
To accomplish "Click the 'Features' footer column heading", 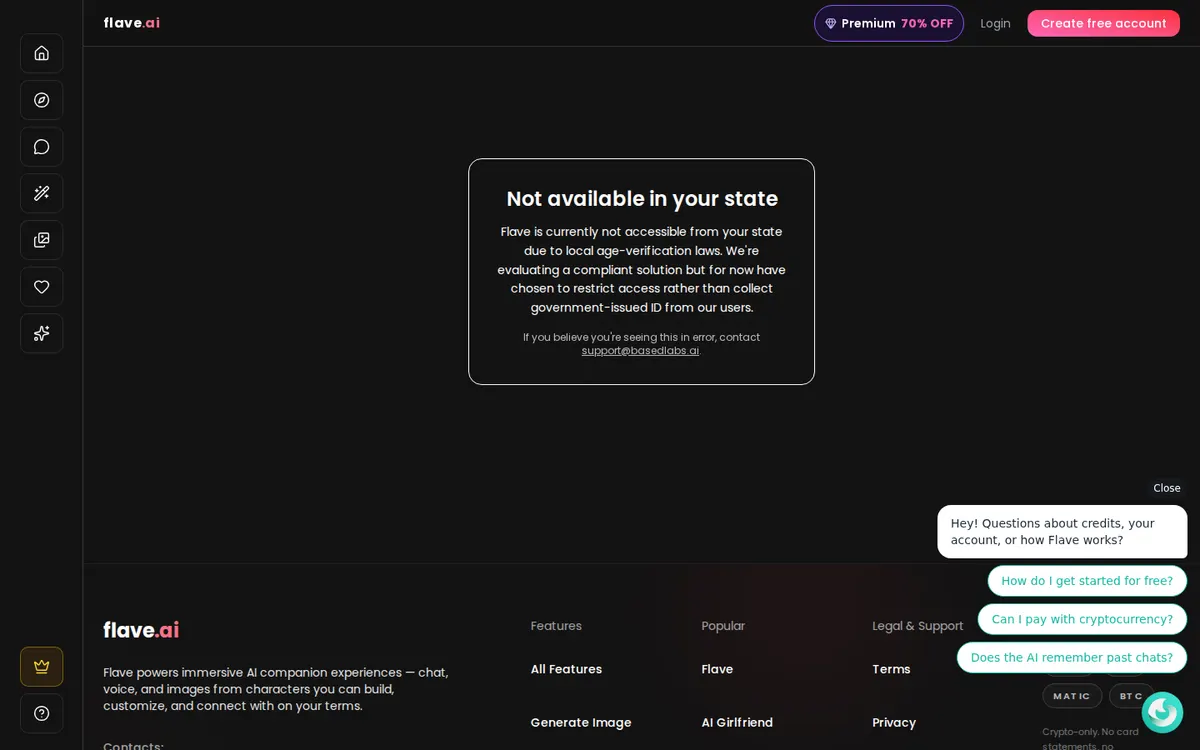I will (556, 626).
